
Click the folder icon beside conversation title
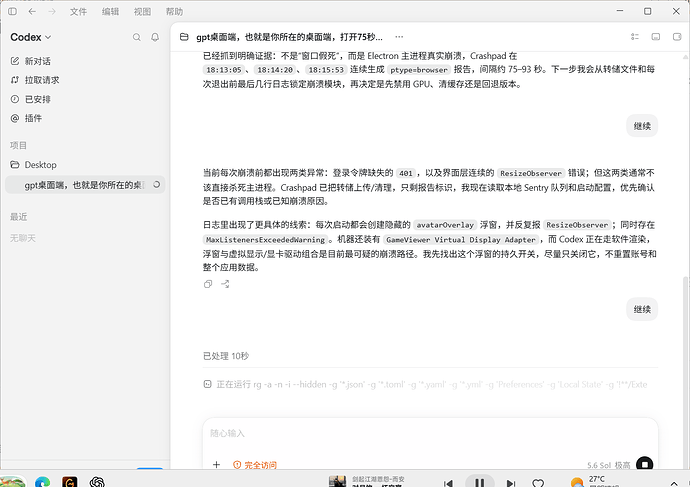(x=184, y=37)
